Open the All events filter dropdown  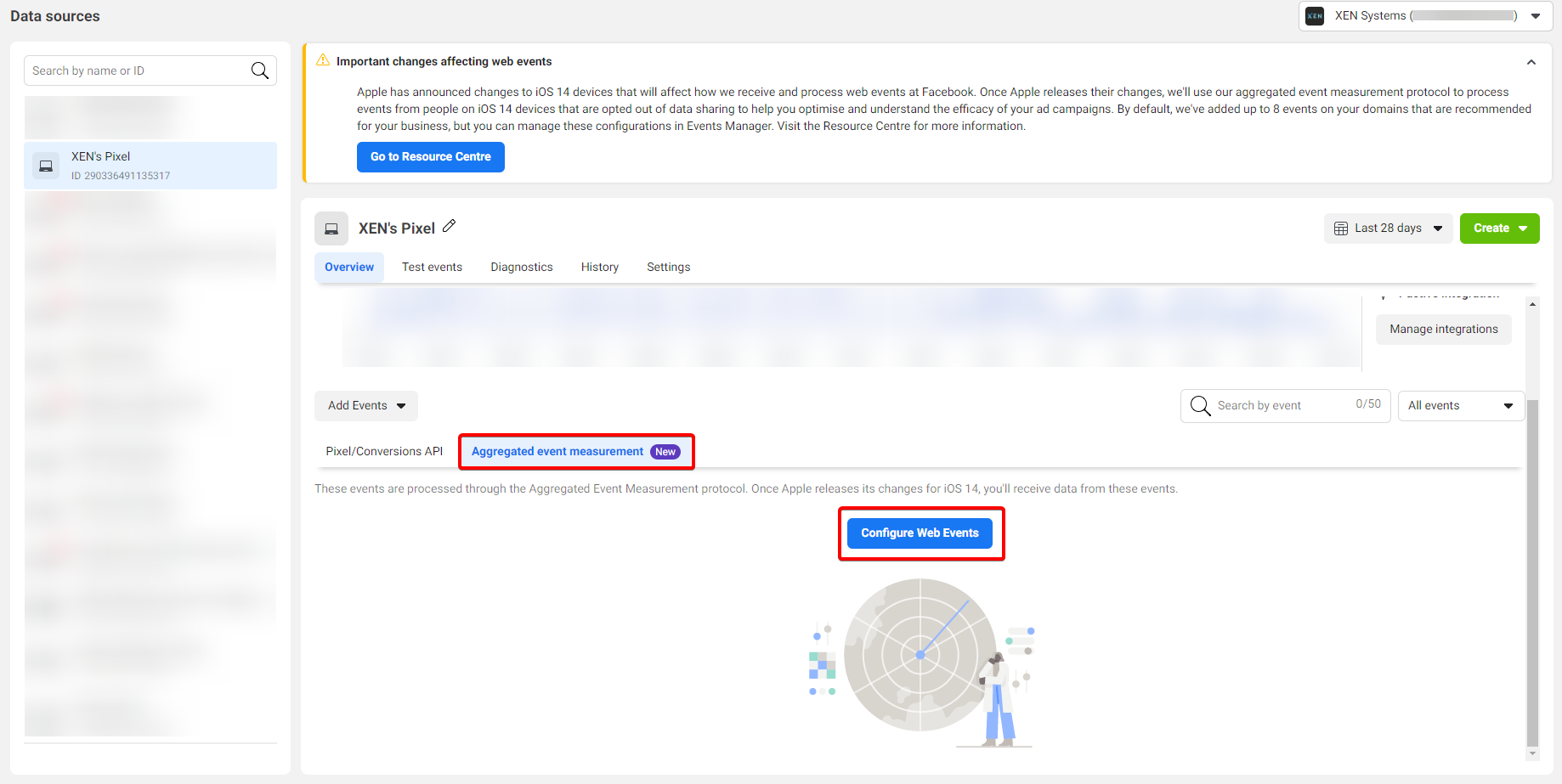point(1459,405)
